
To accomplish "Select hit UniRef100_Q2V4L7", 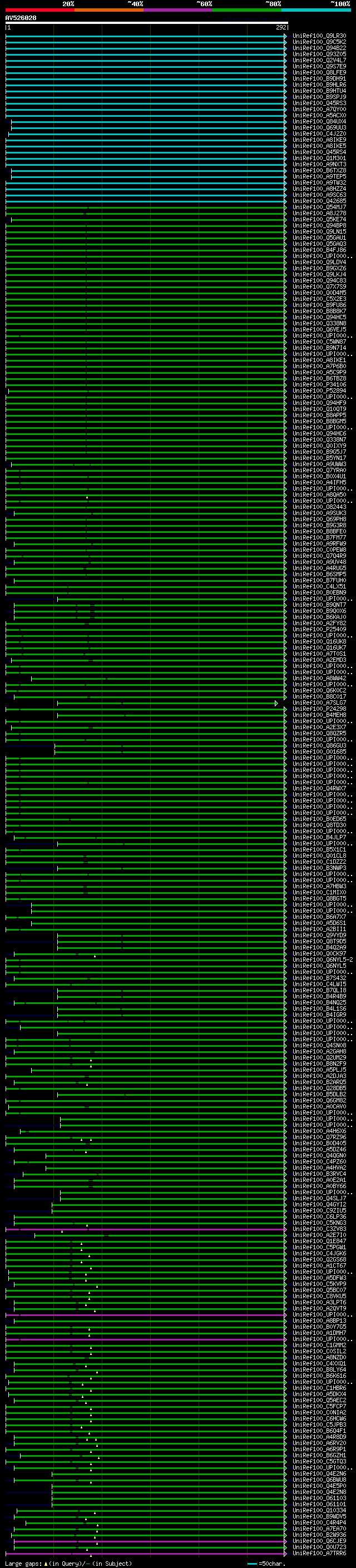I will pos(319,60).
